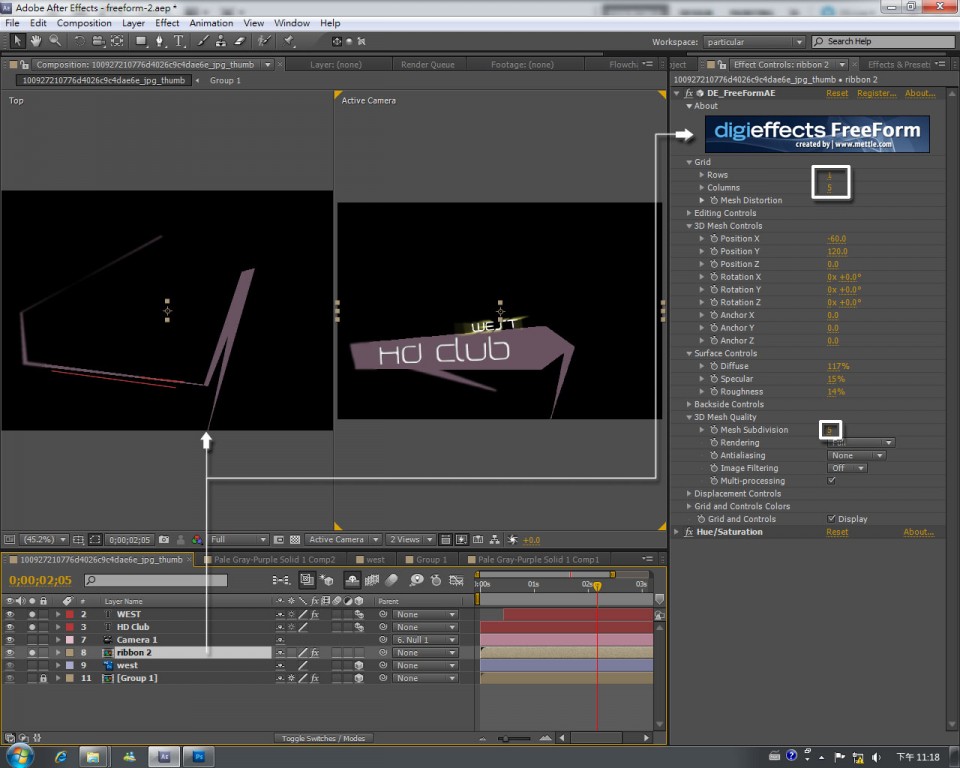Viewport: 960px width, 768px height.
Task: Hide the WEST text layer
Action: tap(10, 614)
